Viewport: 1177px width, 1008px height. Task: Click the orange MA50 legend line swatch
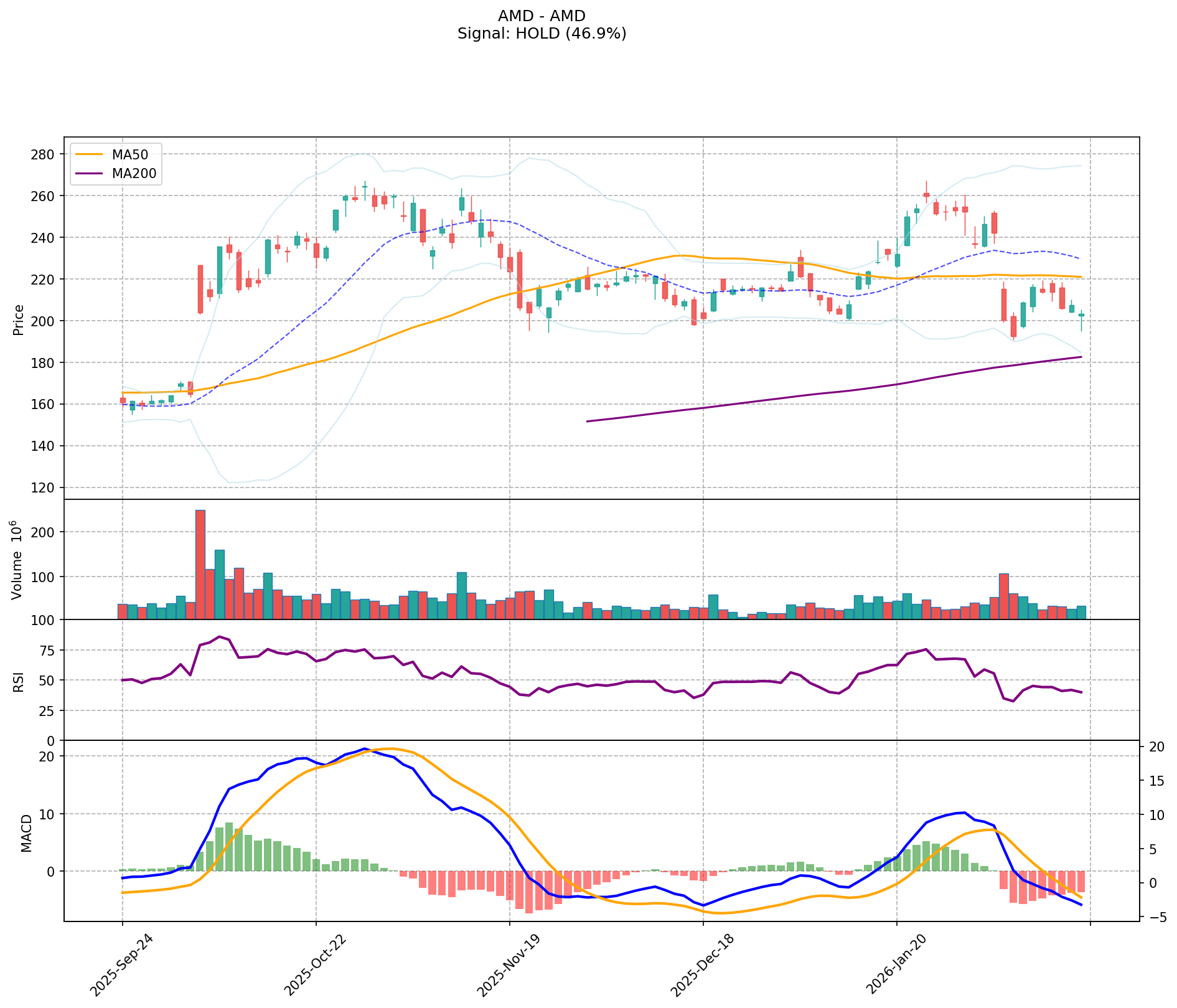pyautogui.click(x=87, y=155)
